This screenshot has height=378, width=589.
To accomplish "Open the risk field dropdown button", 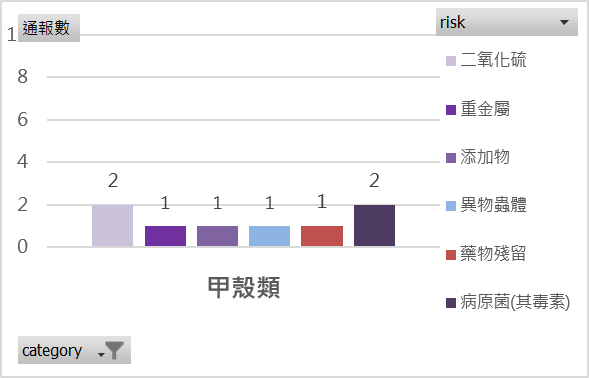I will click(x=507, y=22).
